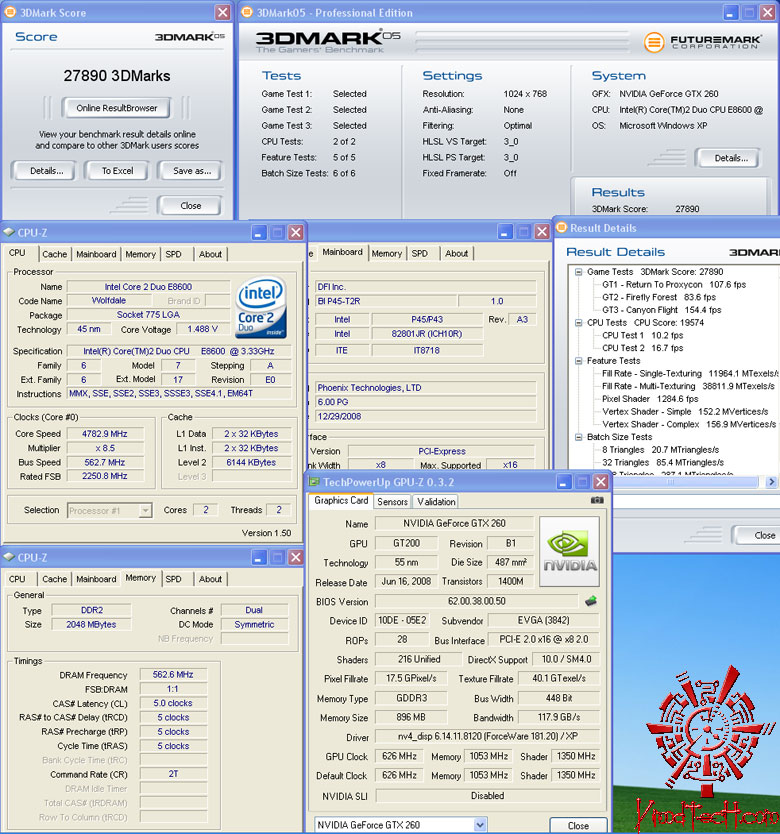Open the Mainboard tab in upper CPU-Z
Screen dimensions: 780x834
96,254
